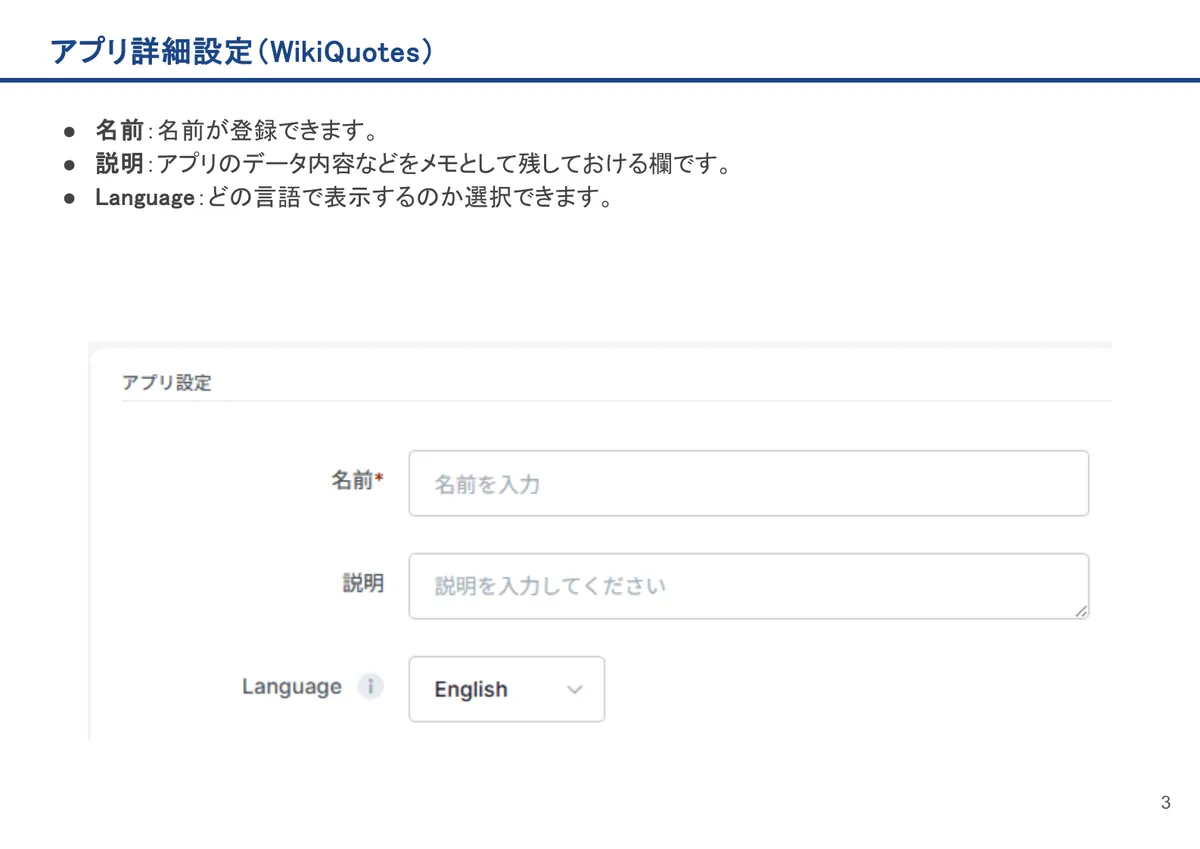Click the アプリ設定 section heading
The width and height of the screenshot is (1200, 849).
pos(166,382)
